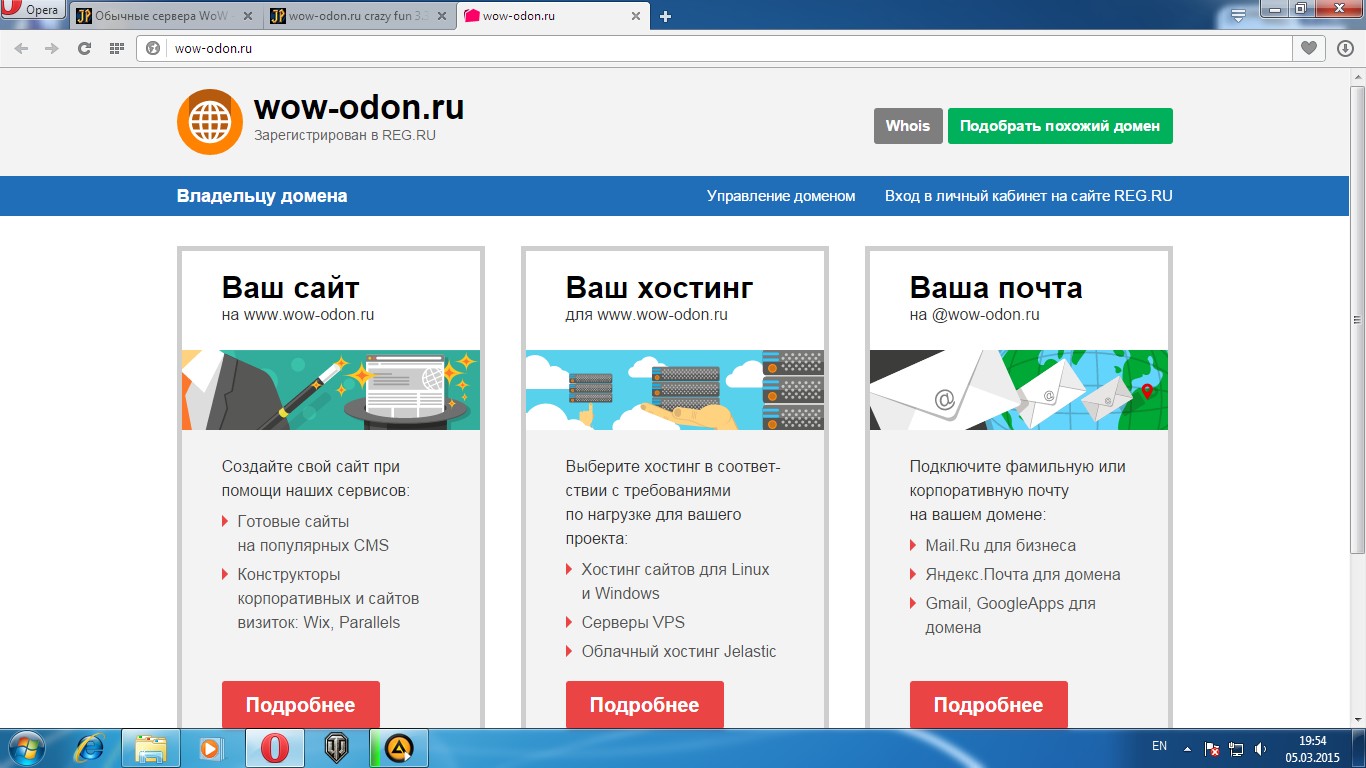The width and height of the screenshot is (1366, 768).
Task: Switch to Opera in the taskbar
Action: [276, 748]
